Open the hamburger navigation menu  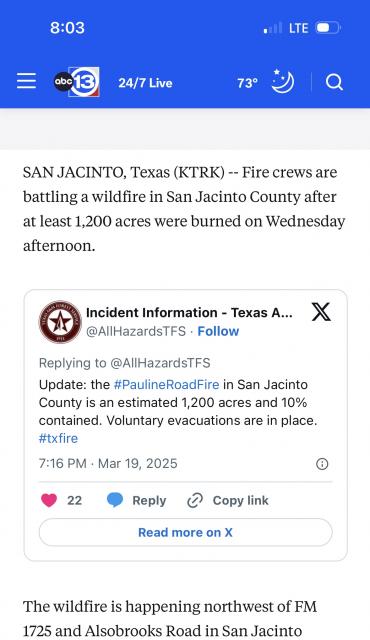pos(27,81)
